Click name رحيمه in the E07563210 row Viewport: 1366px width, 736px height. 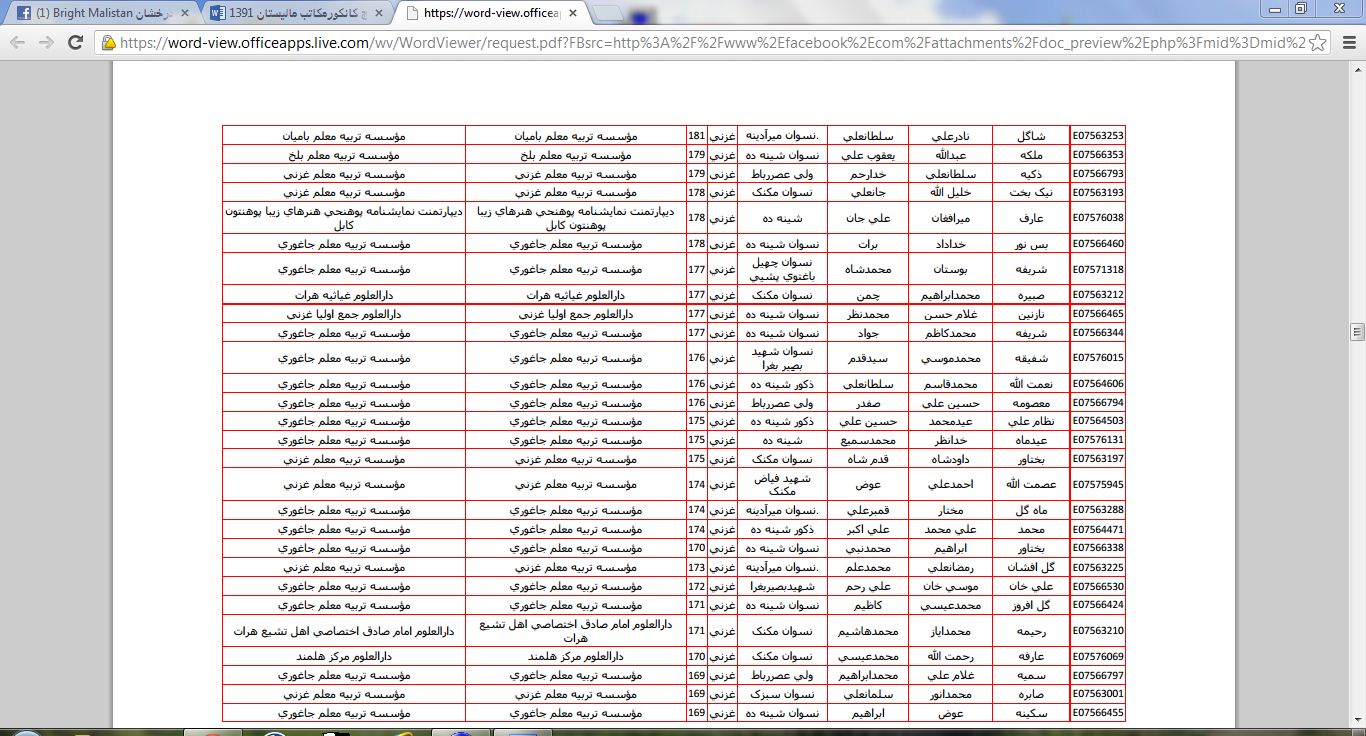1031,631
